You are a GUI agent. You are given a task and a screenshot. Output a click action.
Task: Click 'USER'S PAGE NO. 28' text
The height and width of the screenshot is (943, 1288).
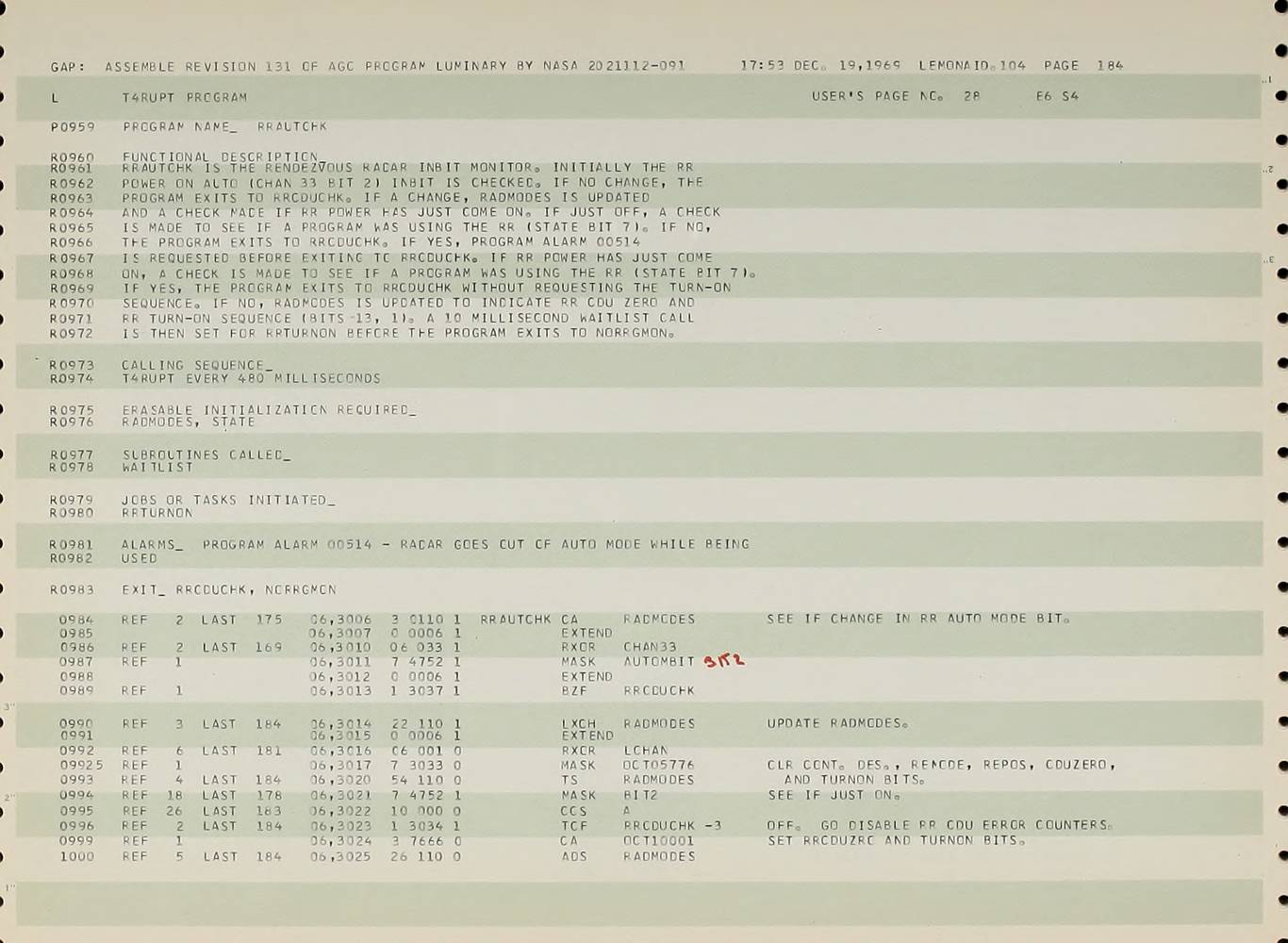click(896, 96)
